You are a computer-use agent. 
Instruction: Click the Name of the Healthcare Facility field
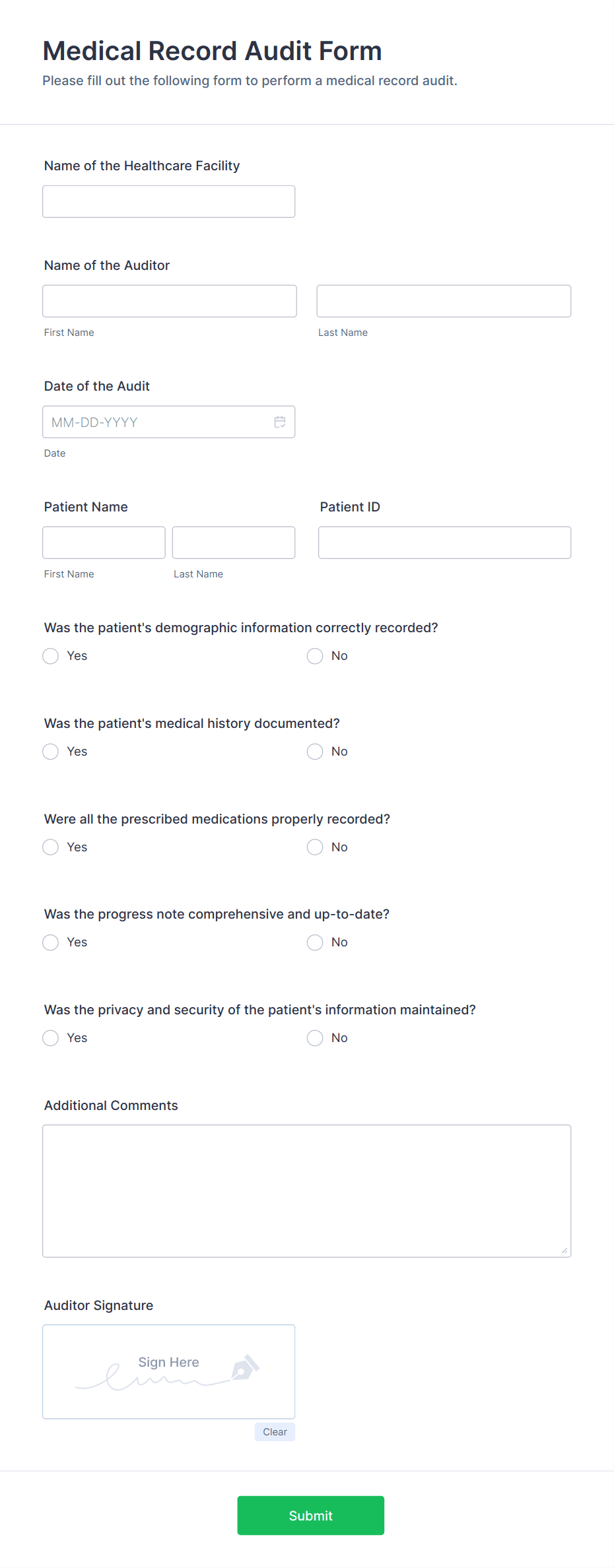[x=168, y=201]
